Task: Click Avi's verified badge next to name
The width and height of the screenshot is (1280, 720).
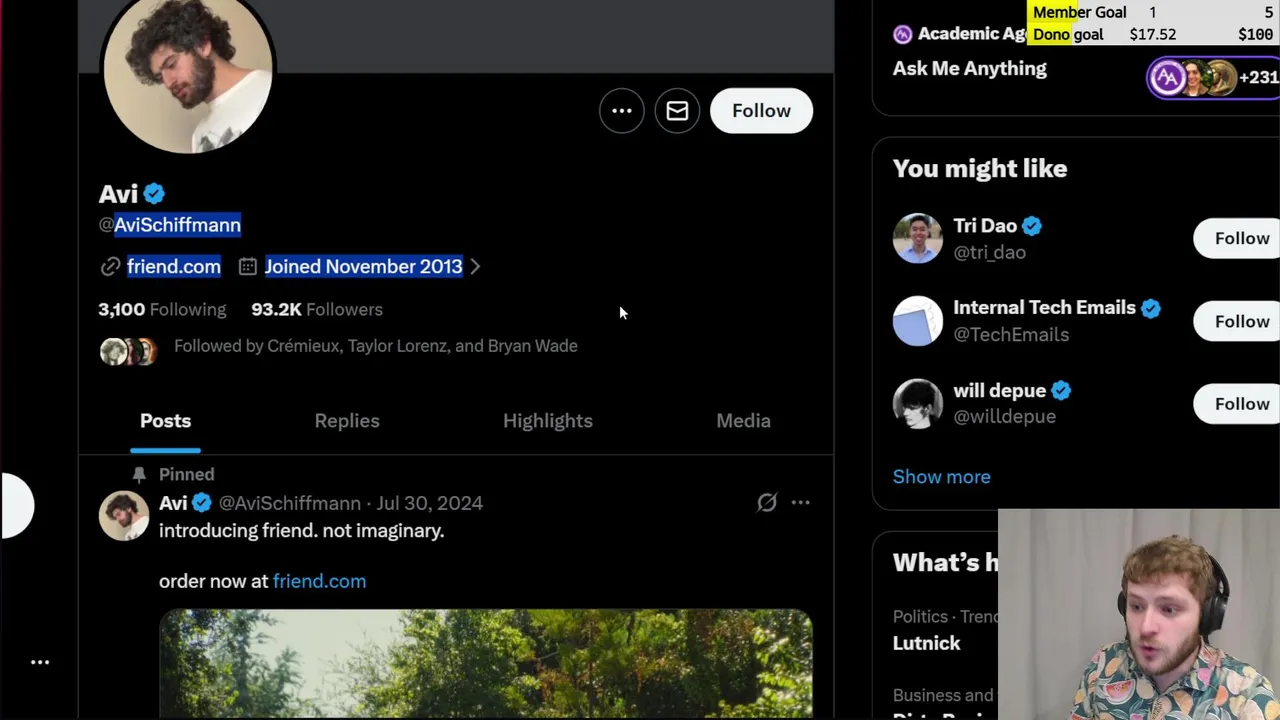Action: [x=154, y=194]
